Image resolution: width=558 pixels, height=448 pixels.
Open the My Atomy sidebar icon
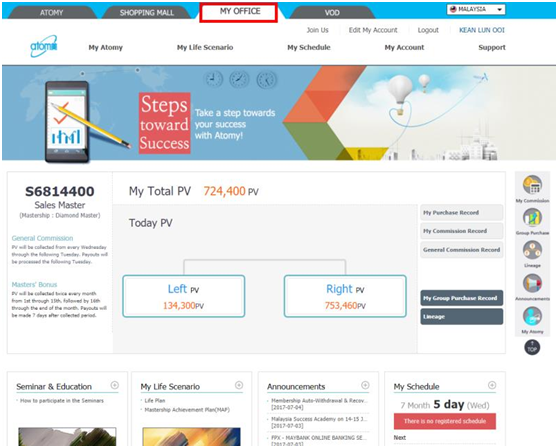coord(532,316)
